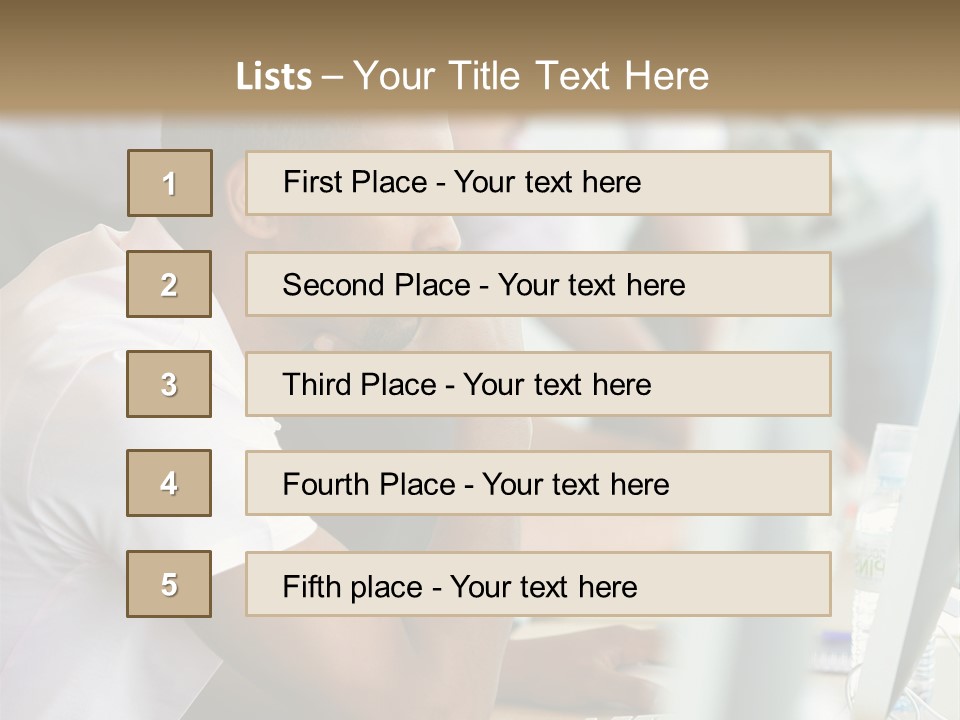Click the slide title 'Your Title Text Here'

click(x=531, y=76)
